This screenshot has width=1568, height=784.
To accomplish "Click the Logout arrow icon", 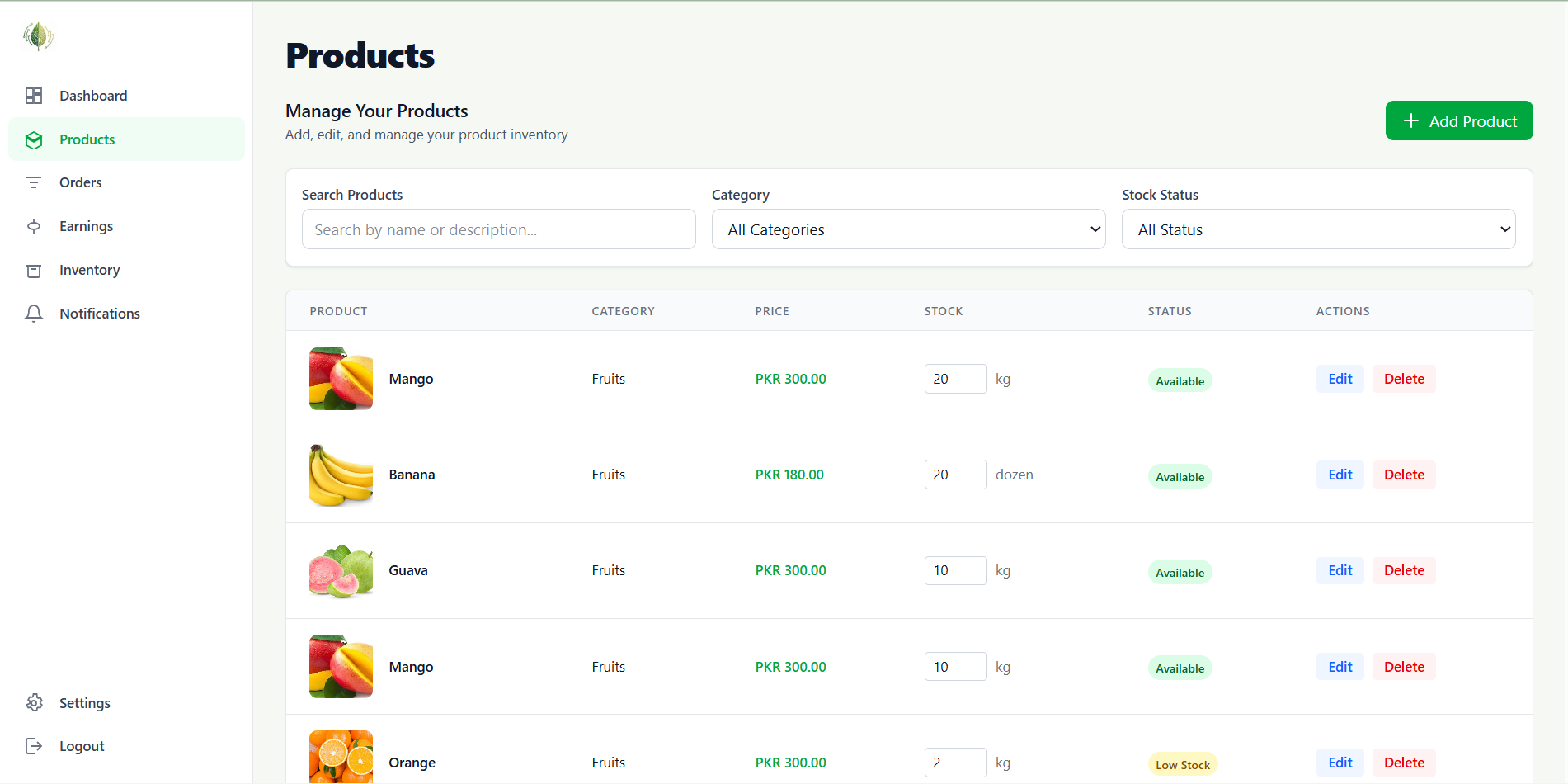I will click(34, 746).
